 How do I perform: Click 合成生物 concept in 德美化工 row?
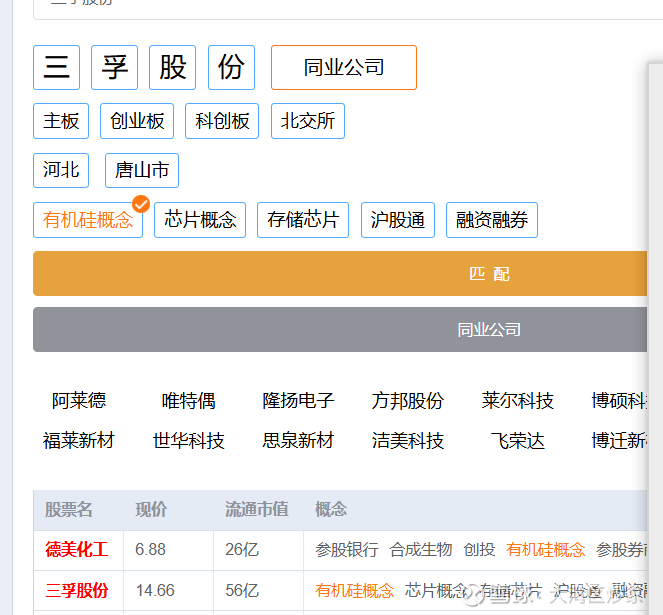(421, 549)
